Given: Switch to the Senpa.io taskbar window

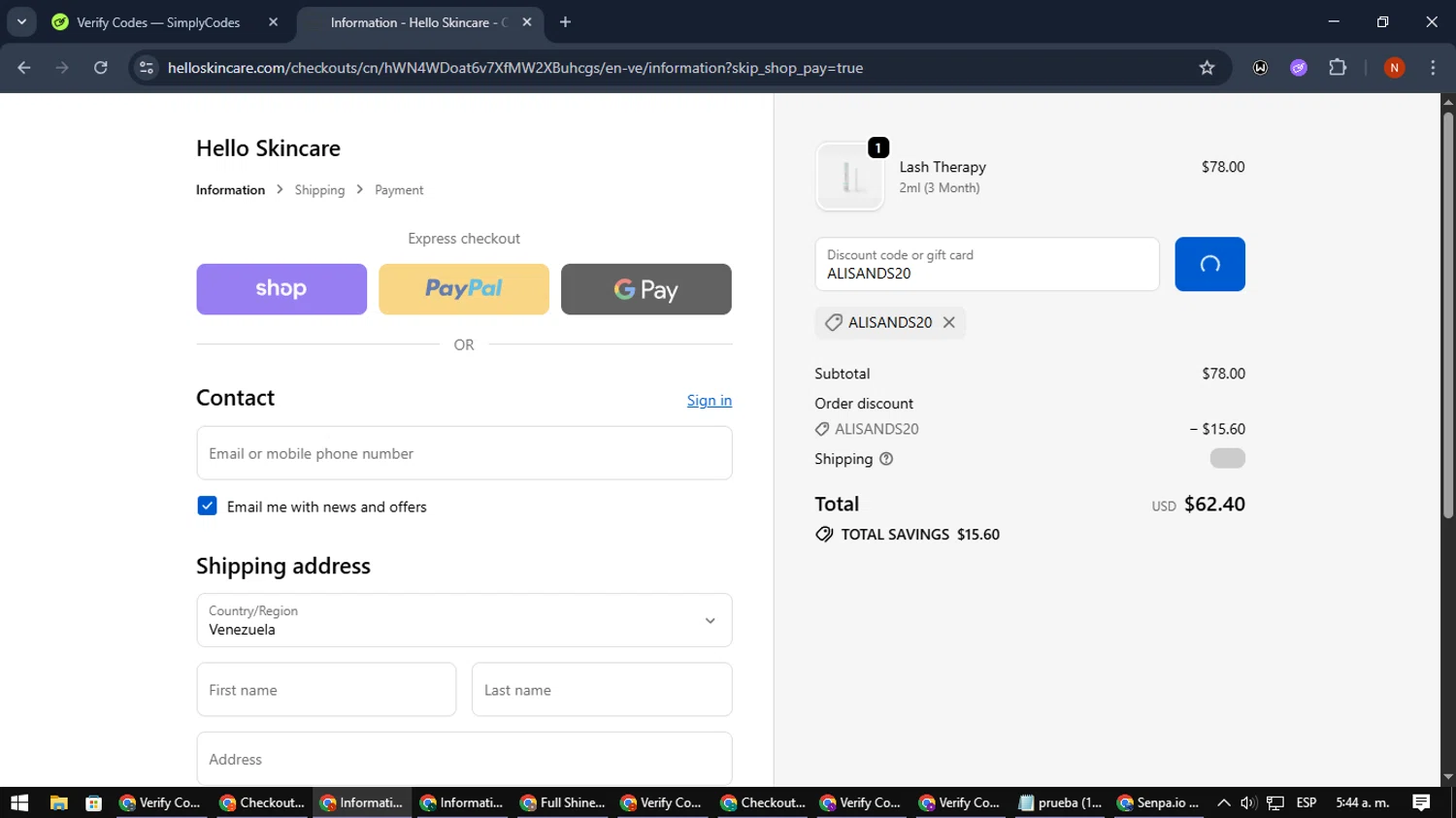Looking at the screenshot, I should pos(1159,802).
